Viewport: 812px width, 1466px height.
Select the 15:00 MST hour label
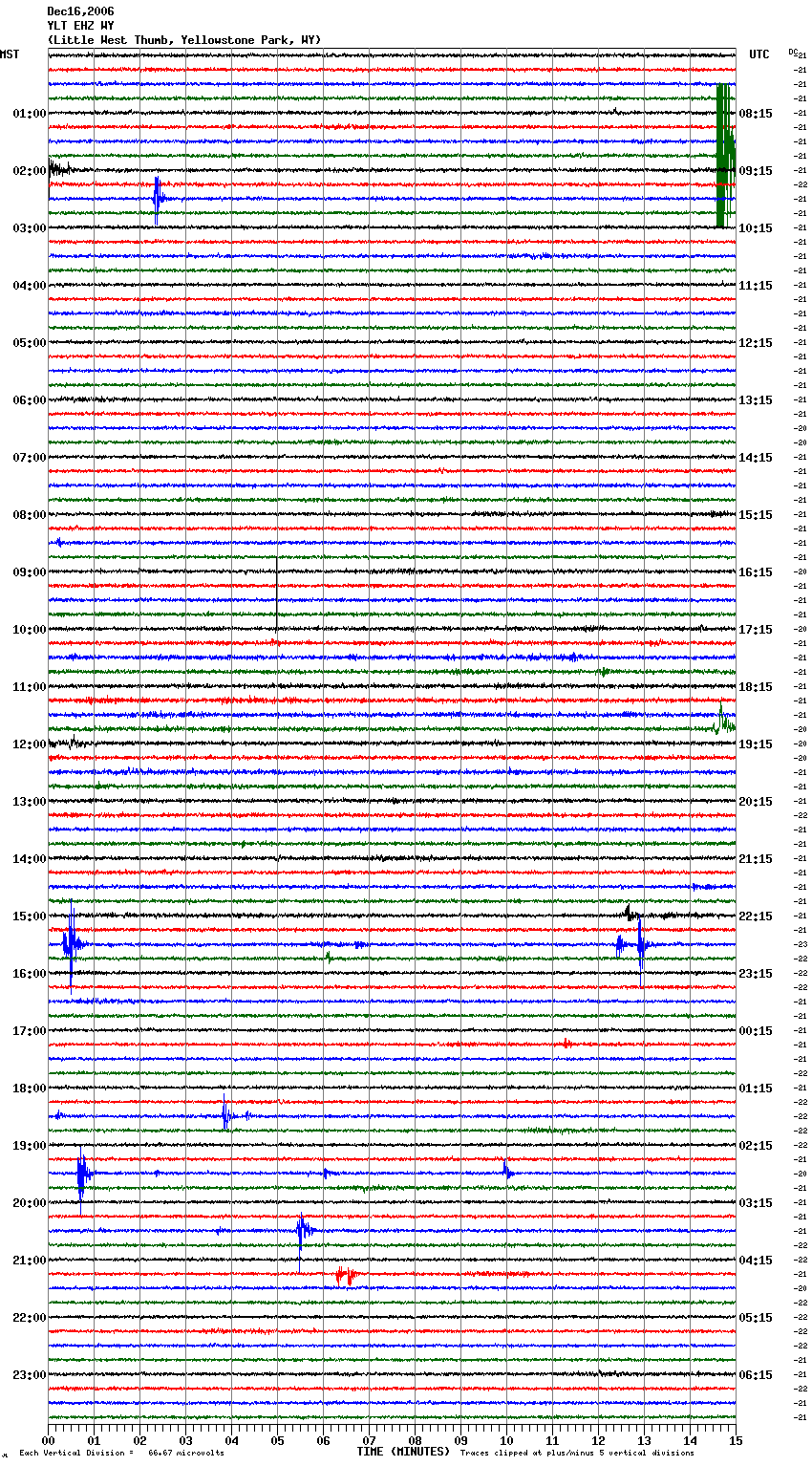pyautogui.click(x=30, y=916)
